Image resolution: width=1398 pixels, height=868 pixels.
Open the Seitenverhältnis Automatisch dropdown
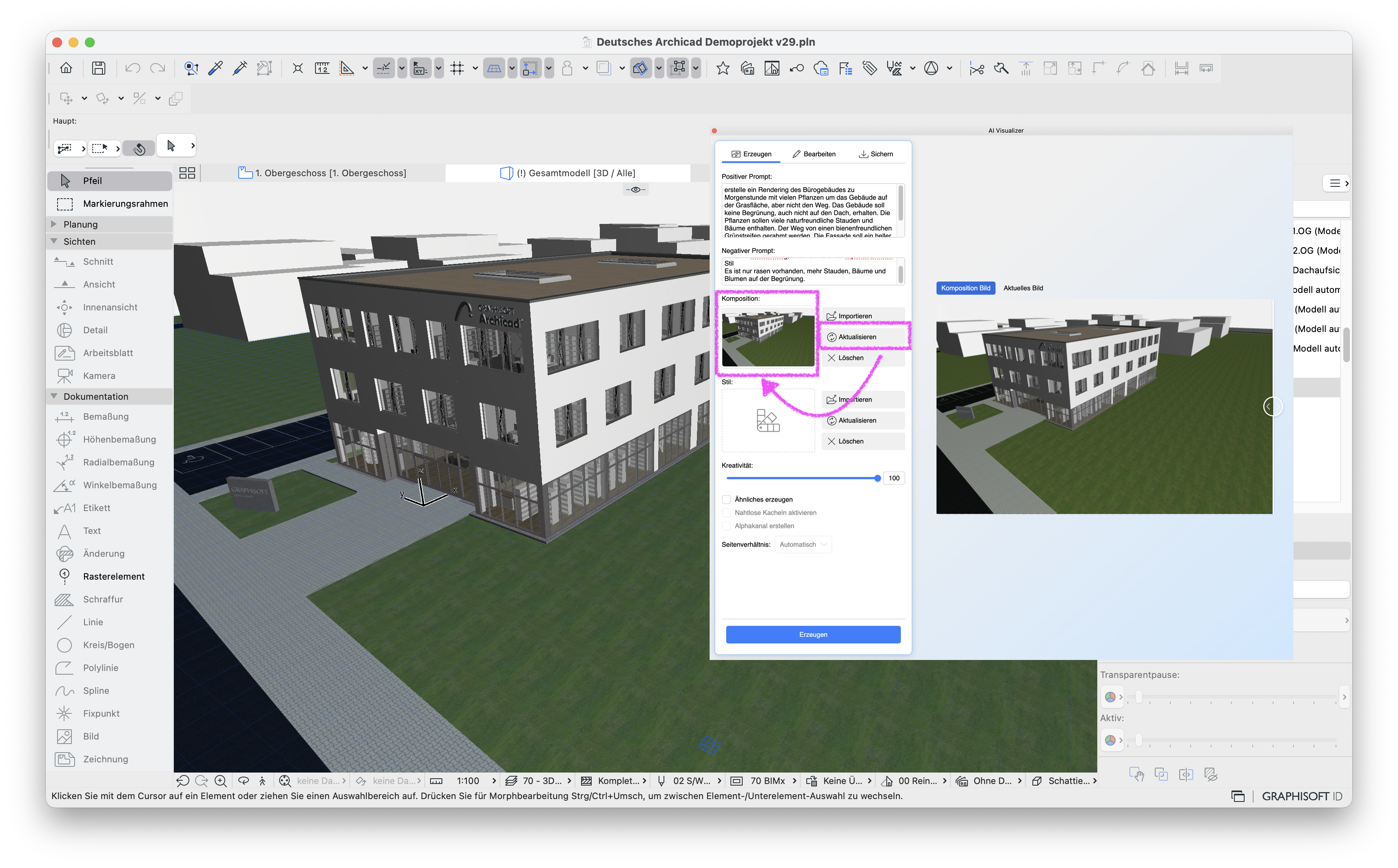point(803,544)
